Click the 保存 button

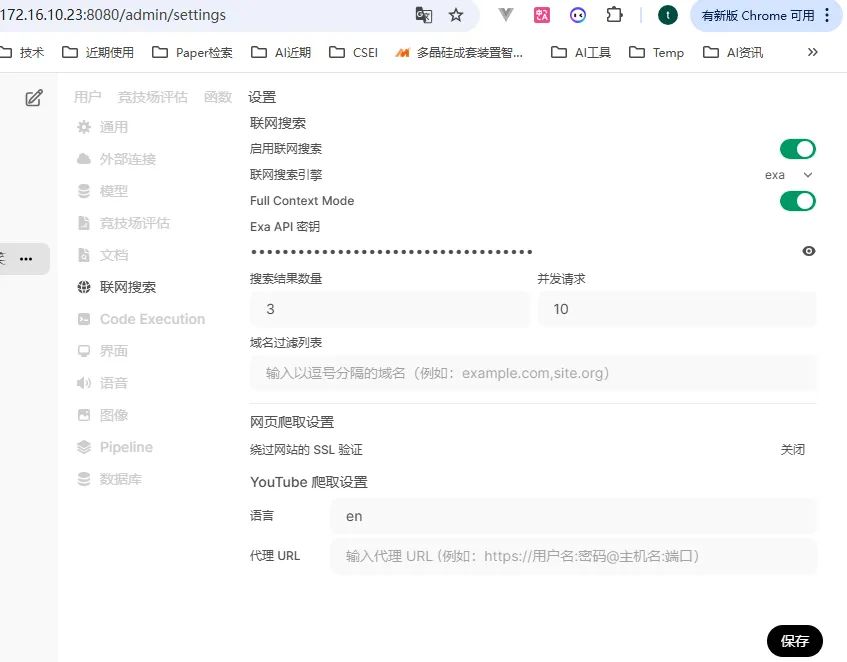(795, 641)
